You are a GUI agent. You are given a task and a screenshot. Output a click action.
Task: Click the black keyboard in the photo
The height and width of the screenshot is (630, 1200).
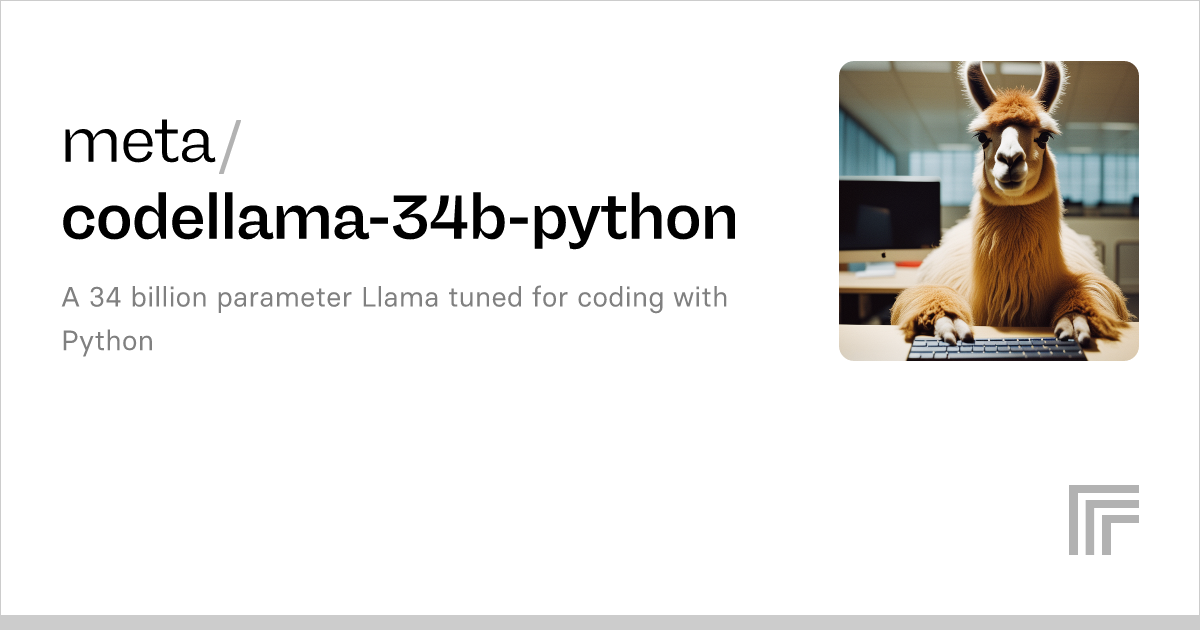click(x=995, y=348)
